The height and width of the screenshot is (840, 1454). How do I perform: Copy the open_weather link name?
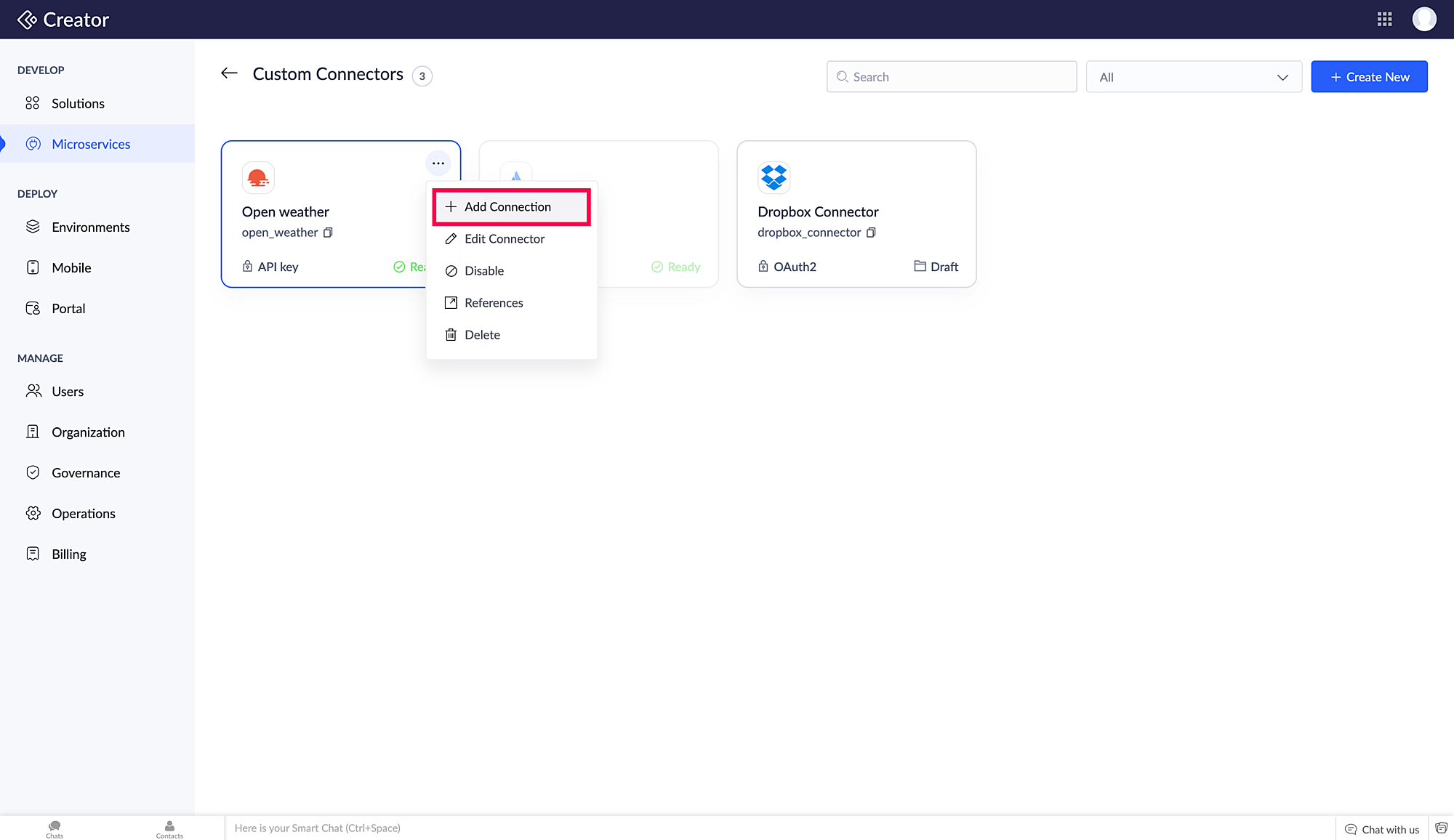tap(328, 233)
